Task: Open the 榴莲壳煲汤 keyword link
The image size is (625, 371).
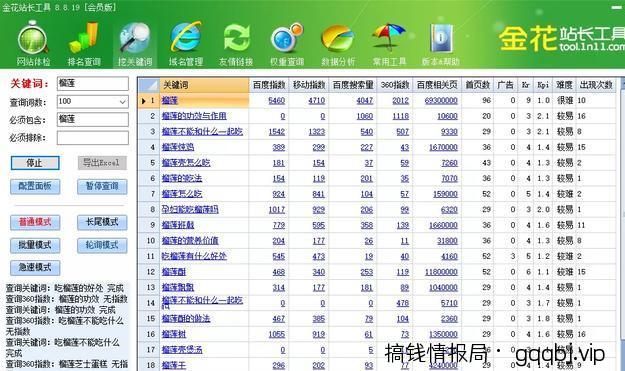Action: 182,349
